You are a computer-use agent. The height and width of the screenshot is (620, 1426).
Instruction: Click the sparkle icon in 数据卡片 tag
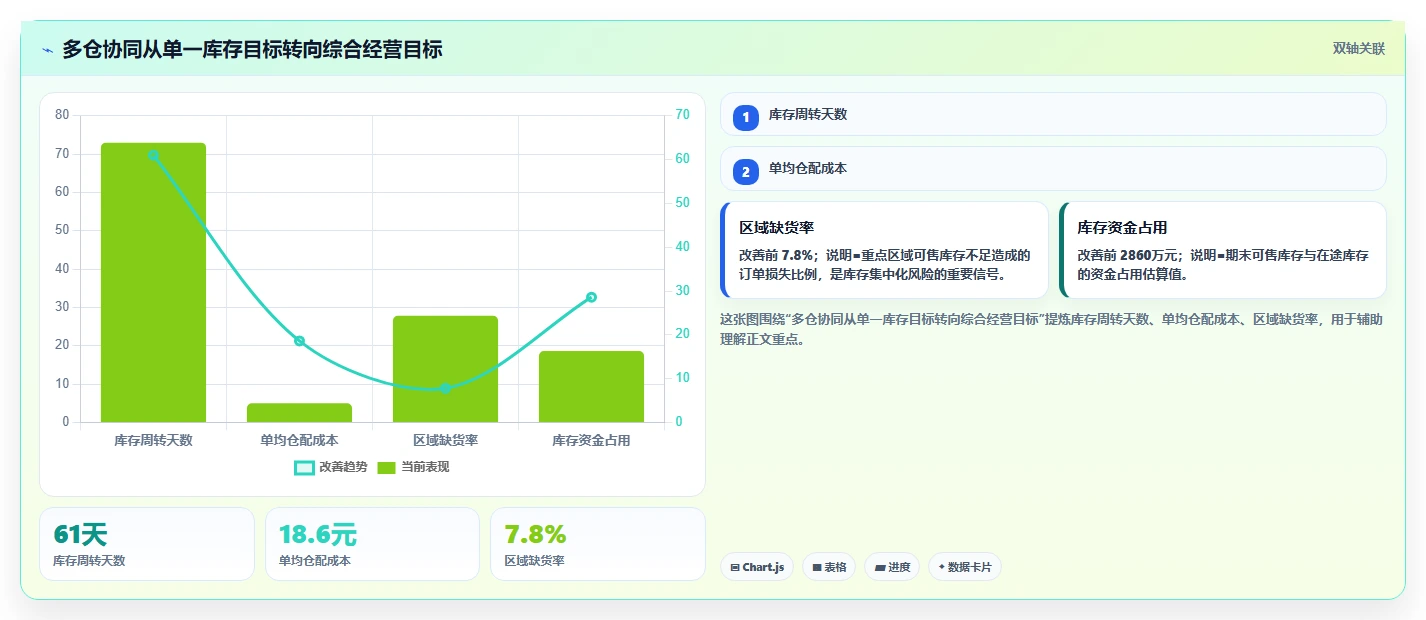point(941,567)
